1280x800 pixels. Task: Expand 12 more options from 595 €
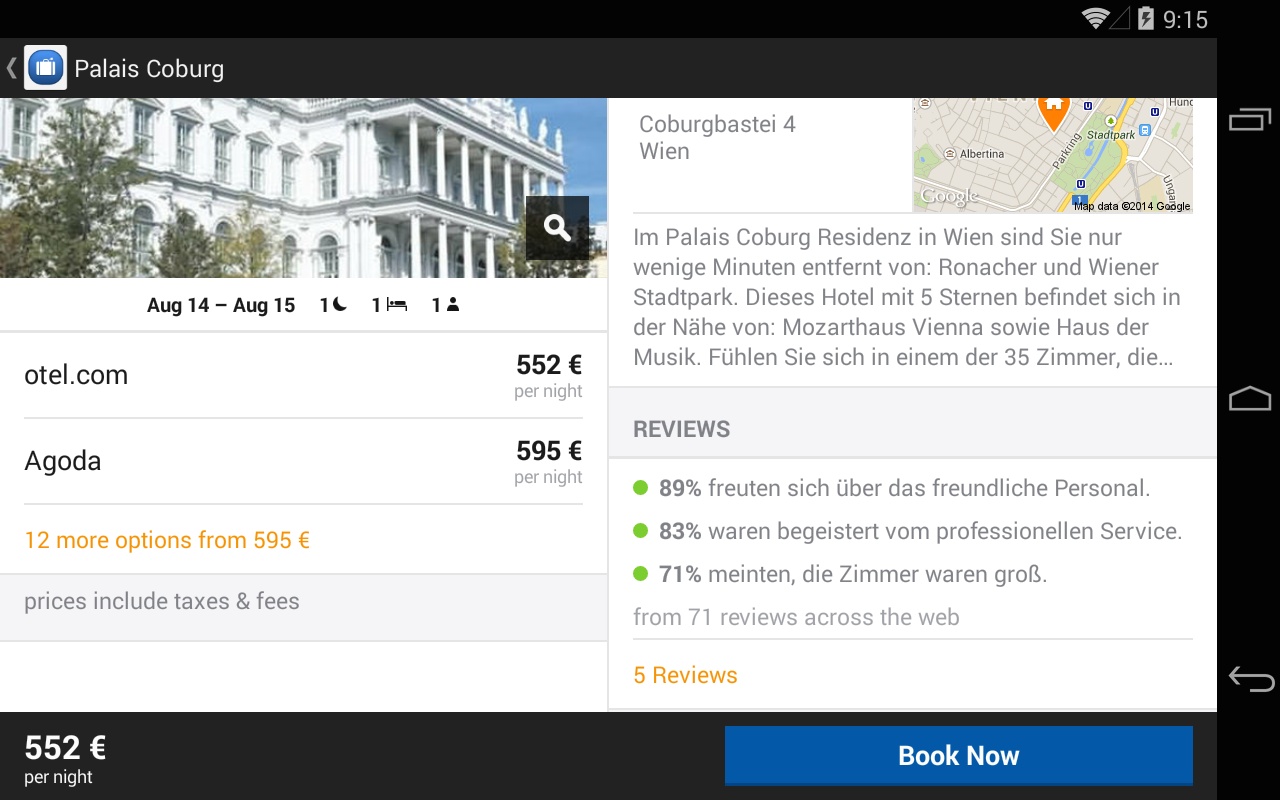point(167,540)
